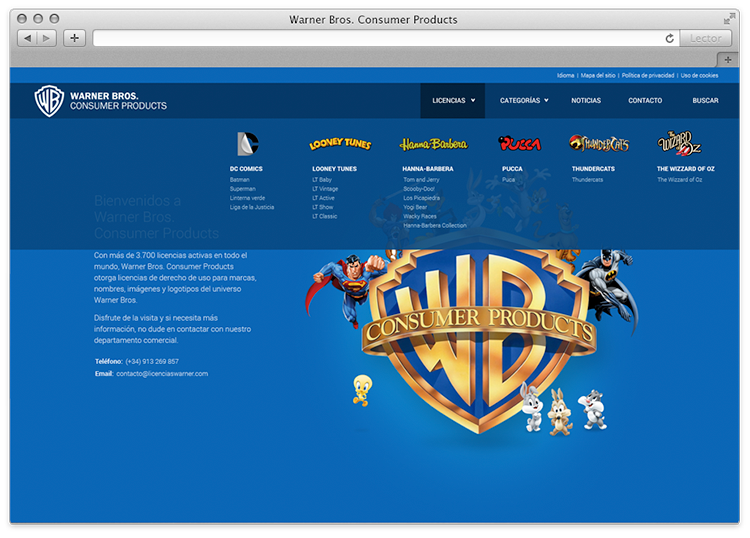750x538 pixels.
Task: Open the Política de privacidad link
Action: pyautogui.click(x=648, y=76)
